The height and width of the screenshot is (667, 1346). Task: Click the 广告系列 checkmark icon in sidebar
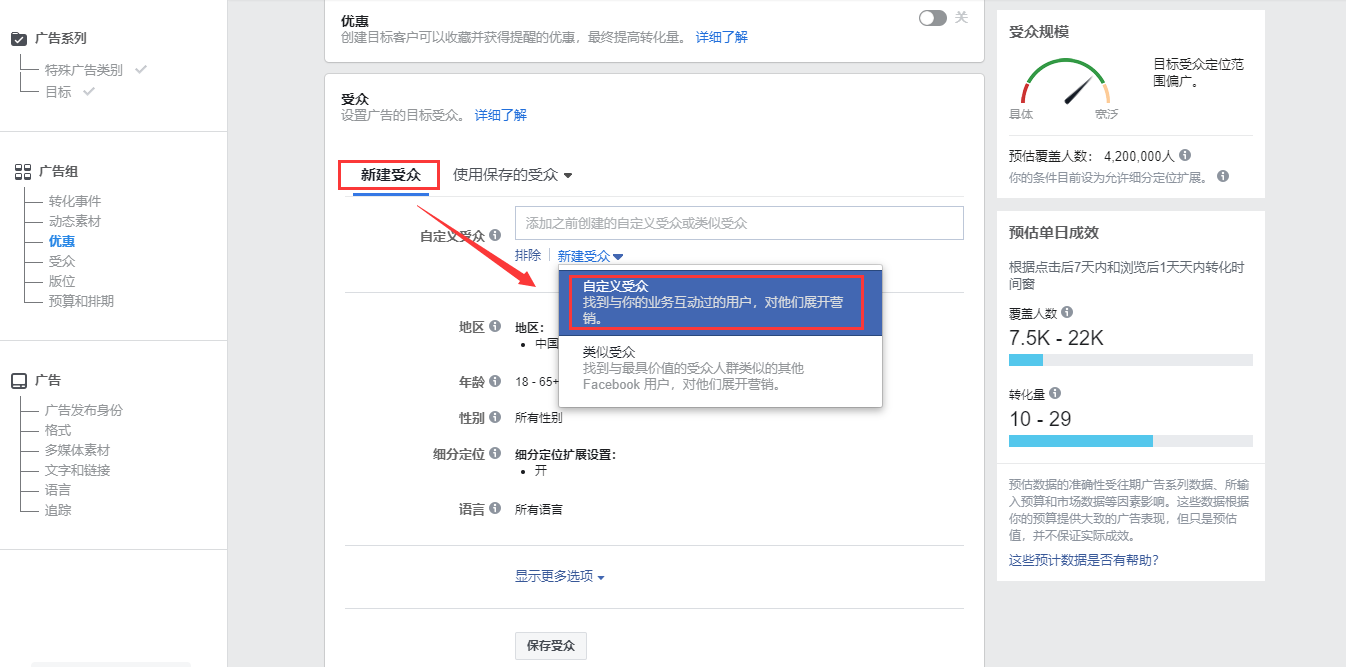click(x=19, y=39)
